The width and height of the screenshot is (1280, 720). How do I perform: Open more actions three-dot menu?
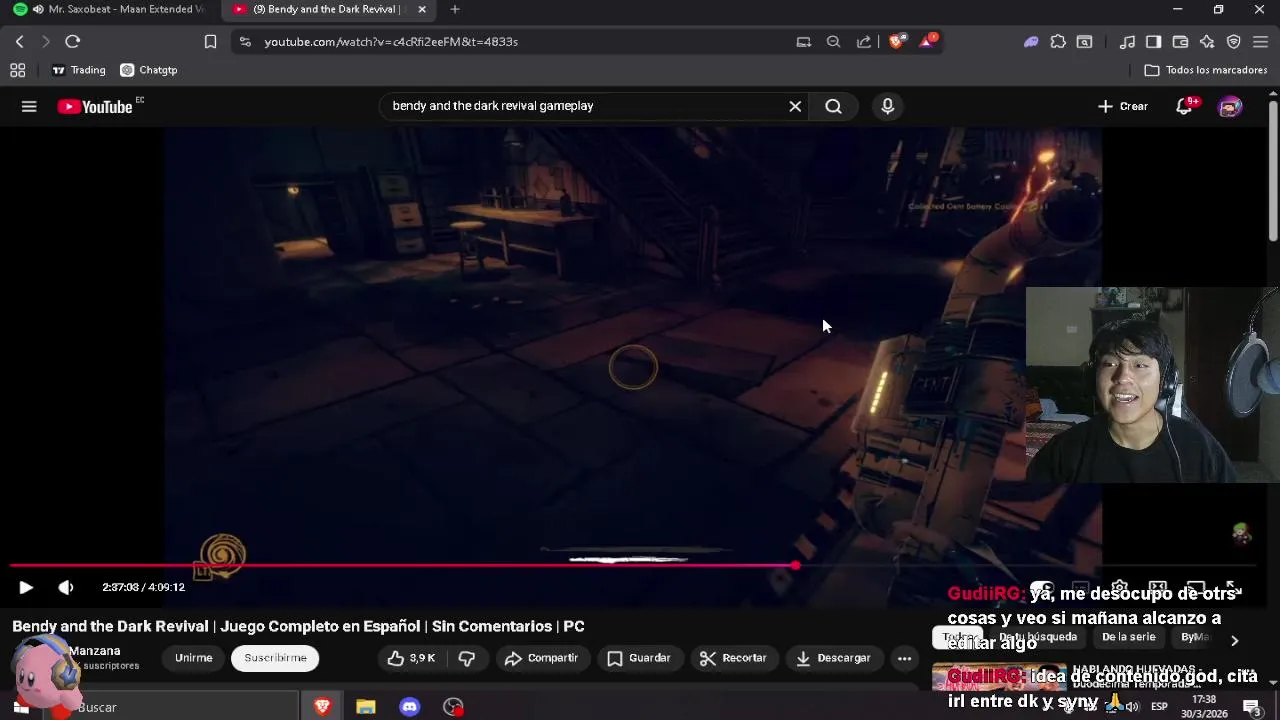coord(904,658)
